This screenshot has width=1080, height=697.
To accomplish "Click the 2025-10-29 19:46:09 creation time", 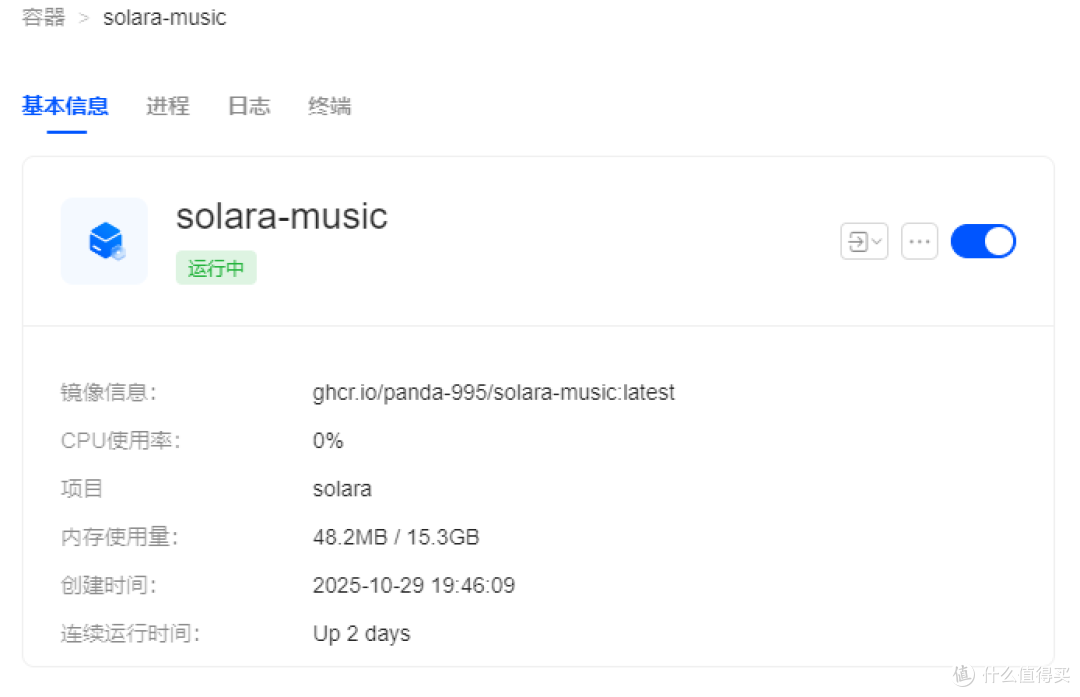I will click(414, 585).
